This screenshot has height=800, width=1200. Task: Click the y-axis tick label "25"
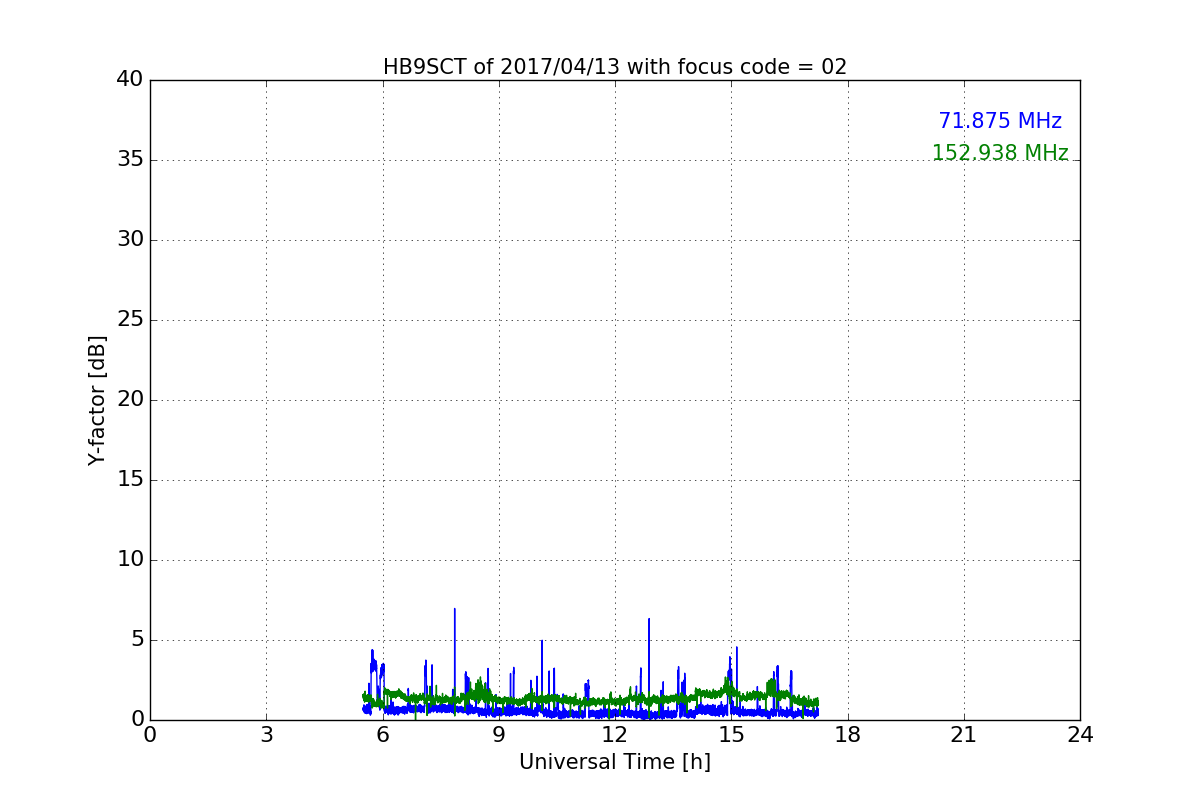(129, 320)
